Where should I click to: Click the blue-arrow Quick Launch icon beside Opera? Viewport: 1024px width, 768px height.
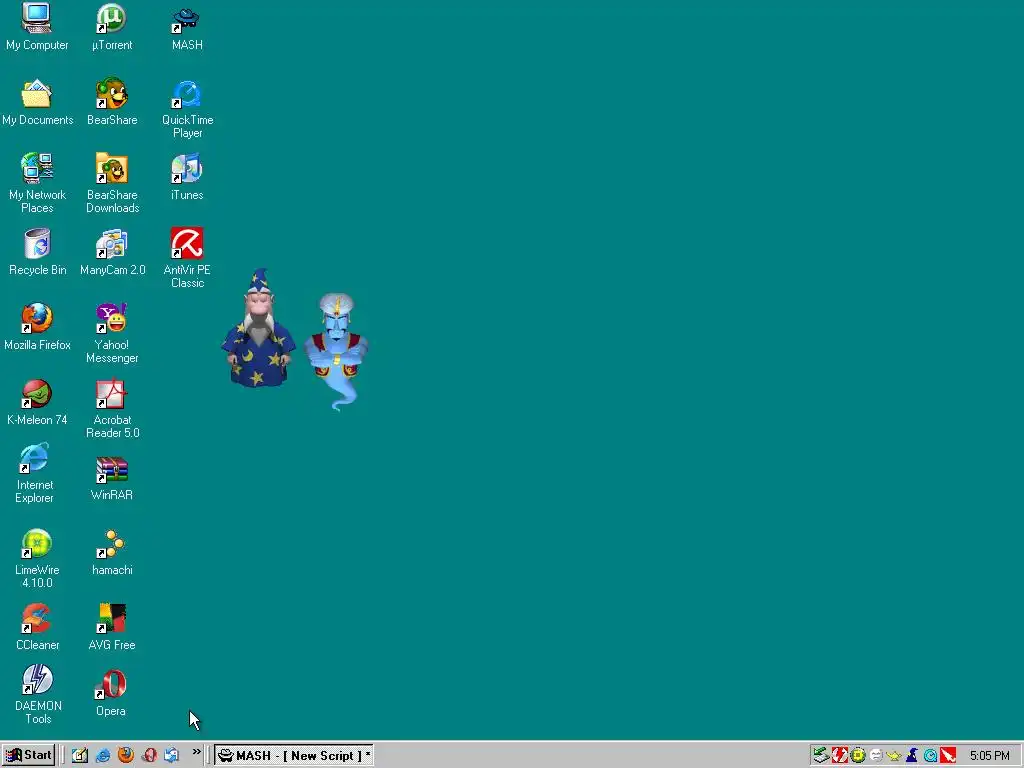coord(172,756)
